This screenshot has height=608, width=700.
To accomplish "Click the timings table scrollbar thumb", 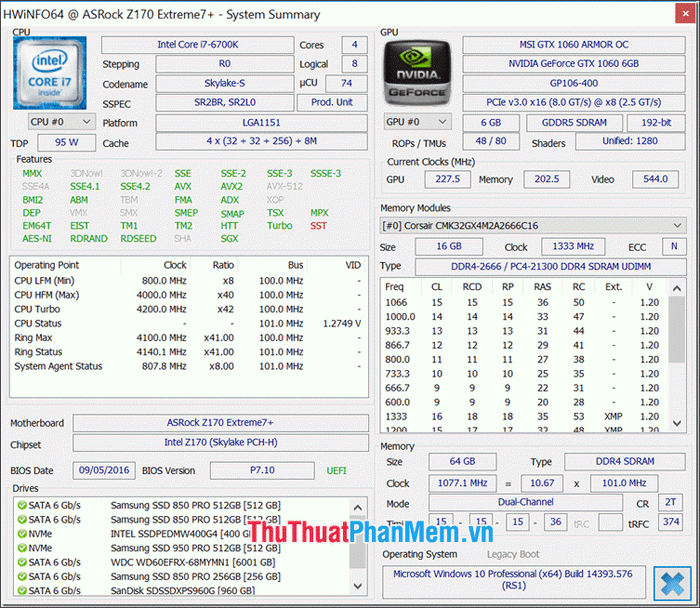I will tap(677, 329).
